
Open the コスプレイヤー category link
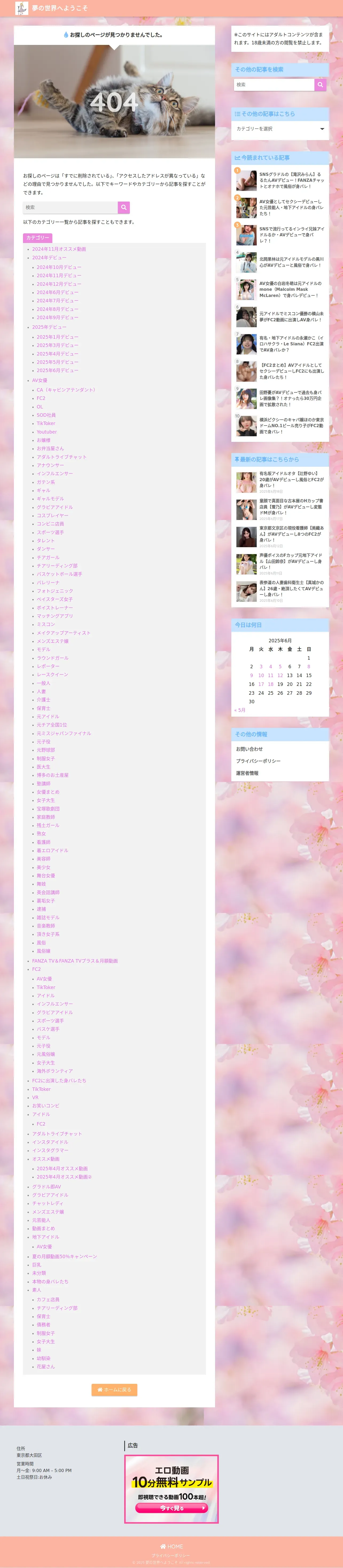[x=52, y=516]
